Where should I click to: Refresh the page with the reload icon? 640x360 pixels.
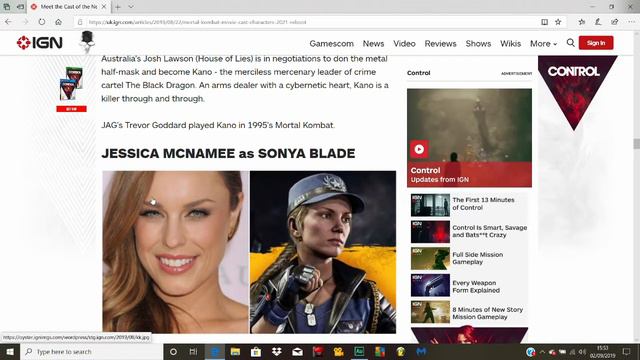pyautogui.click(x=42, y=22)
